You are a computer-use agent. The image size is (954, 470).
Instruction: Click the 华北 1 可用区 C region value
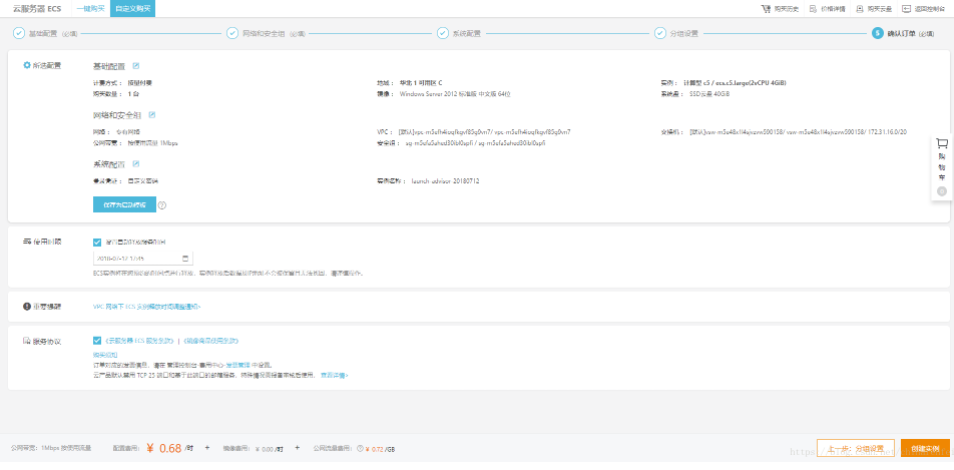pyautogui.click(x=420, y=82)
